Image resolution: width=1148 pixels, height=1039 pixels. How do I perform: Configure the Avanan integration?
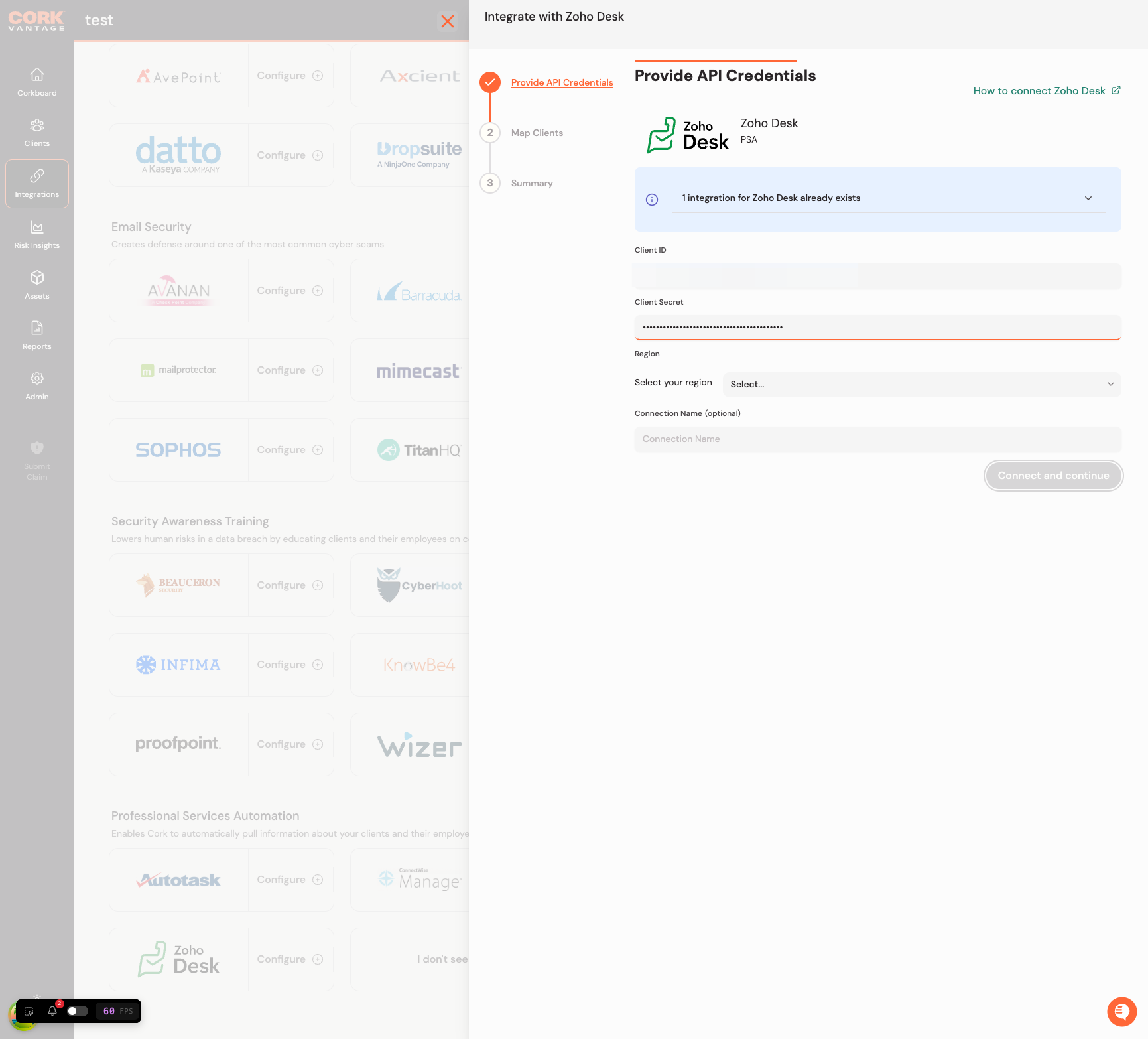pyautogui.click(x=290, y=291)
